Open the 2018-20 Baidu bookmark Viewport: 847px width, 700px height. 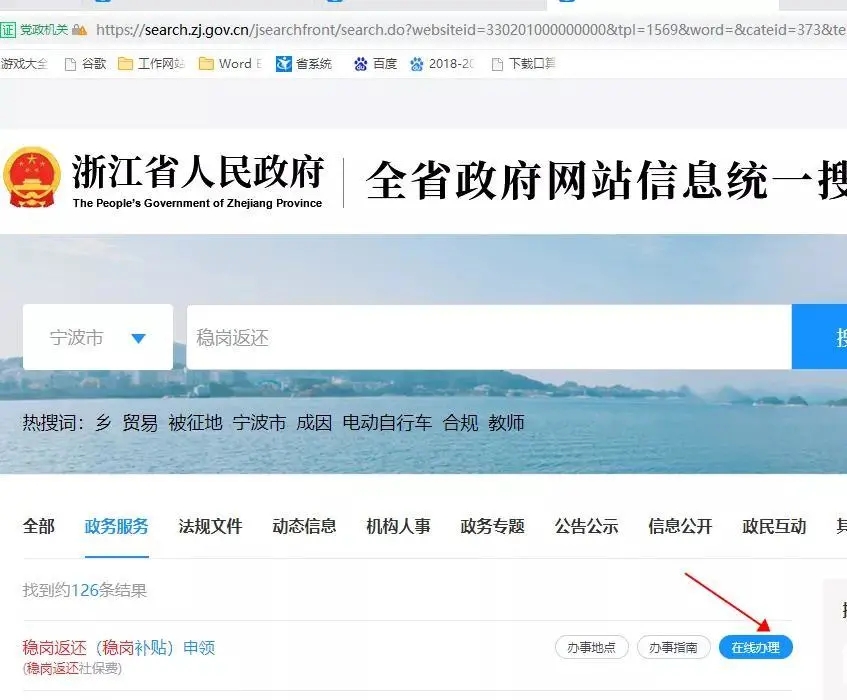pyautogui.click(x=442, y=64)
